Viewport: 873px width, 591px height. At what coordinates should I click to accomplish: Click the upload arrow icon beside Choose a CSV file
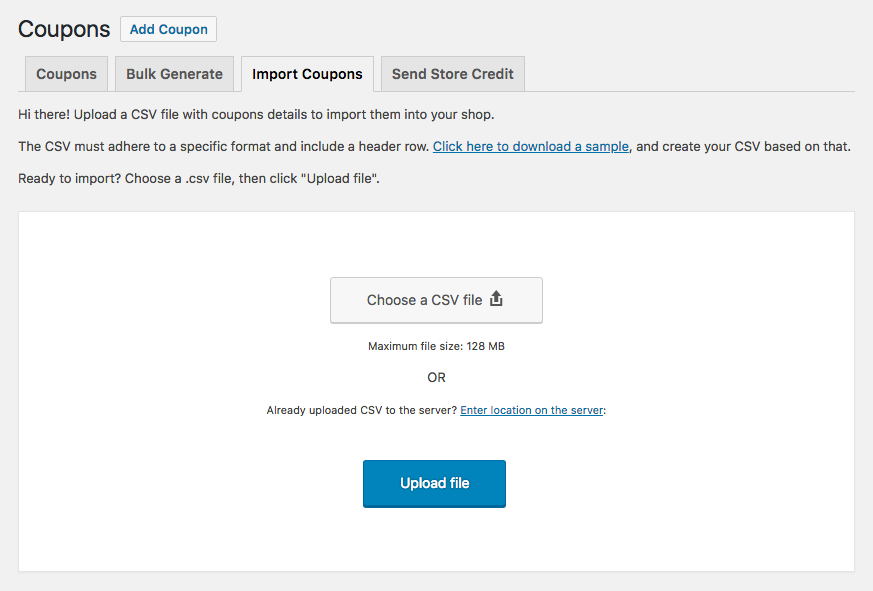point(496,299)
